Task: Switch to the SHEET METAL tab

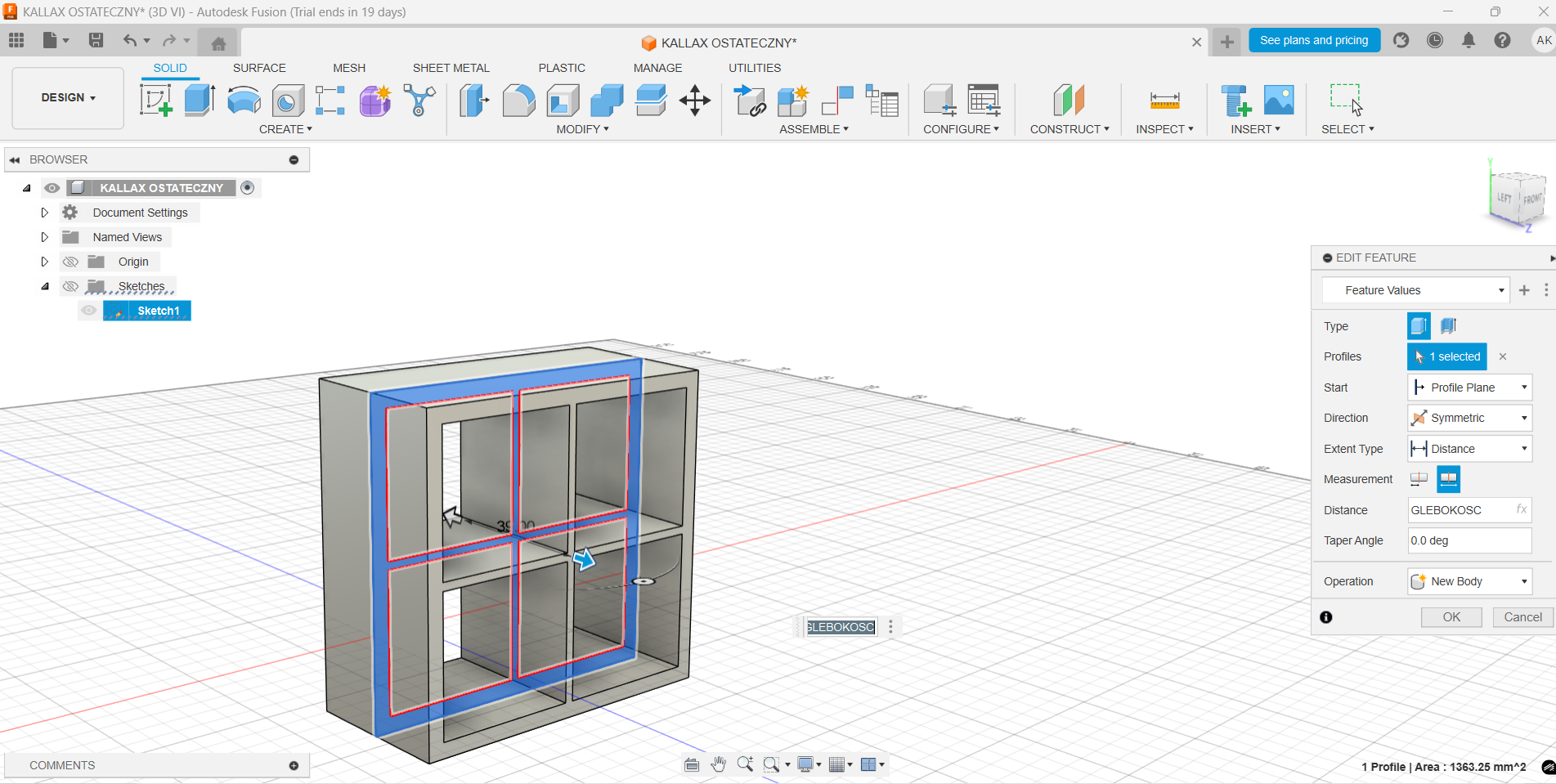Action: 451,68
